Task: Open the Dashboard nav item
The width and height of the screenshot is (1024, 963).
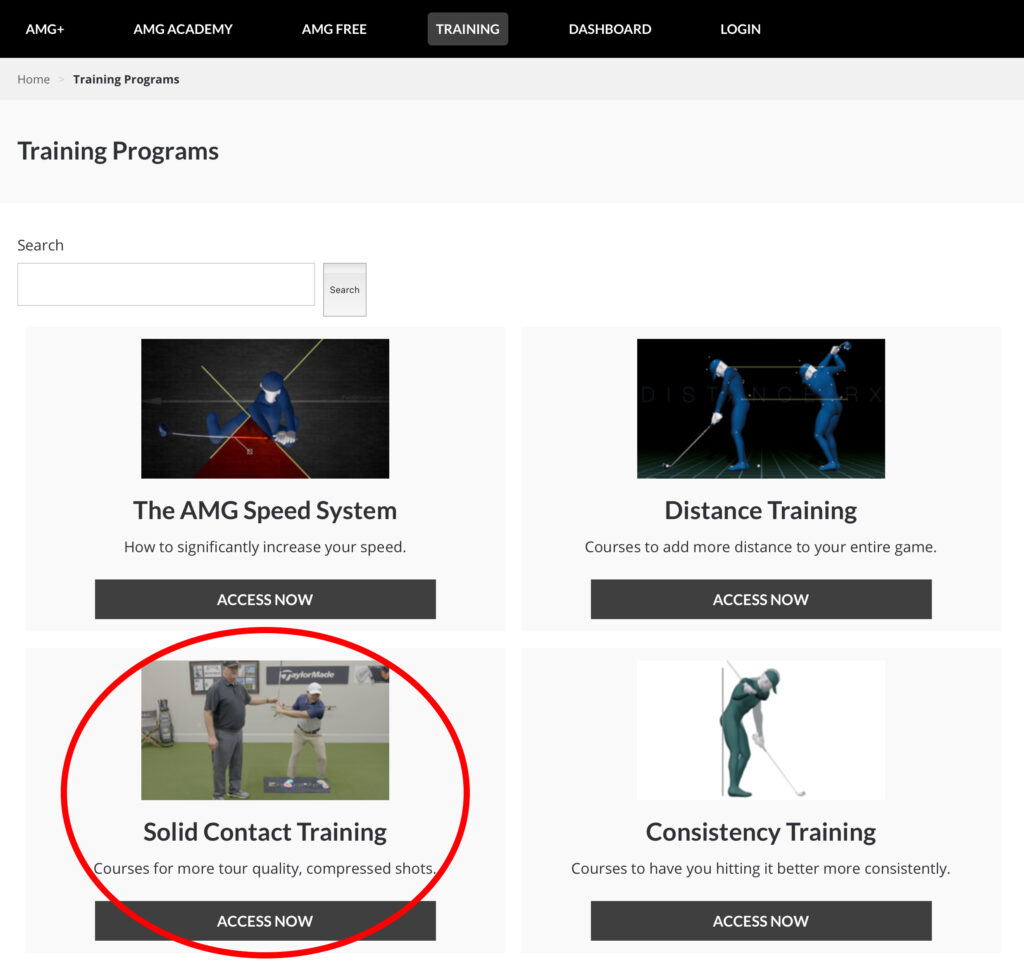Action: [x=609, y=29]
